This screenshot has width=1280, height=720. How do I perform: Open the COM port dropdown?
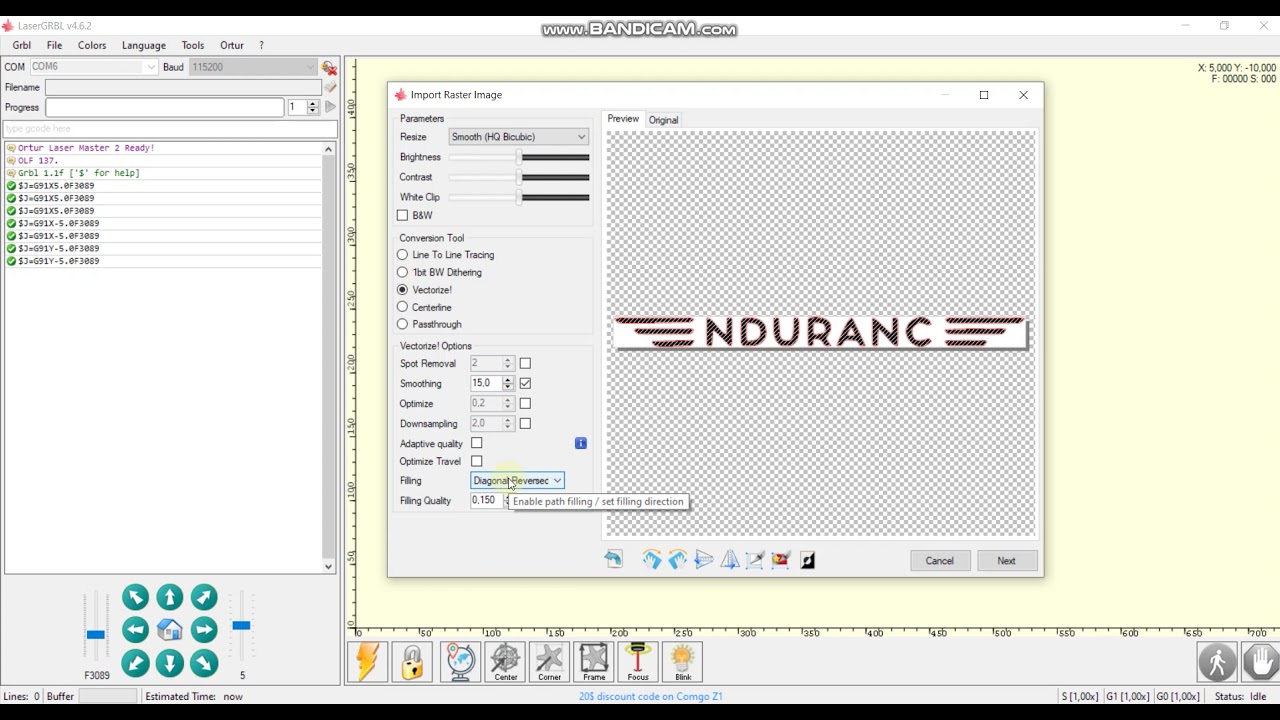click(x=93, y=67)
